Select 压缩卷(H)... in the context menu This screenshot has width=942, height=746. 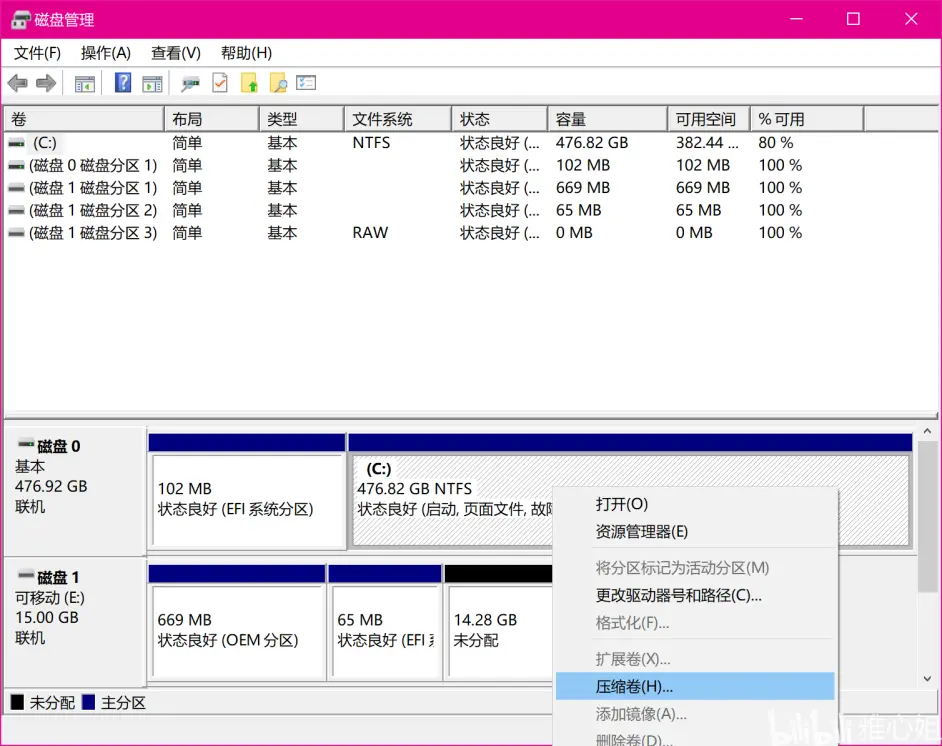pos(695,687)
